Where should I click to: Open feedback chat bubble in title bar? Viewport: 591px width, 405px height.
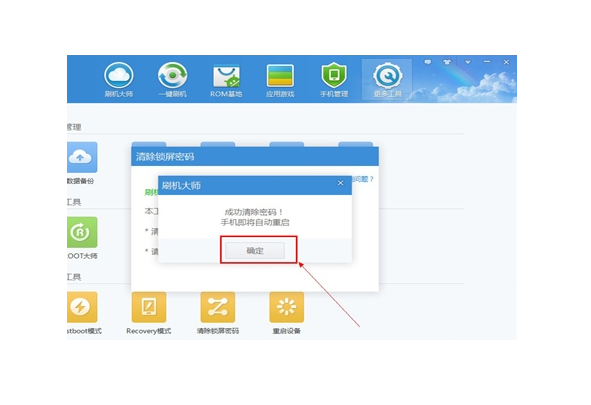428,62
